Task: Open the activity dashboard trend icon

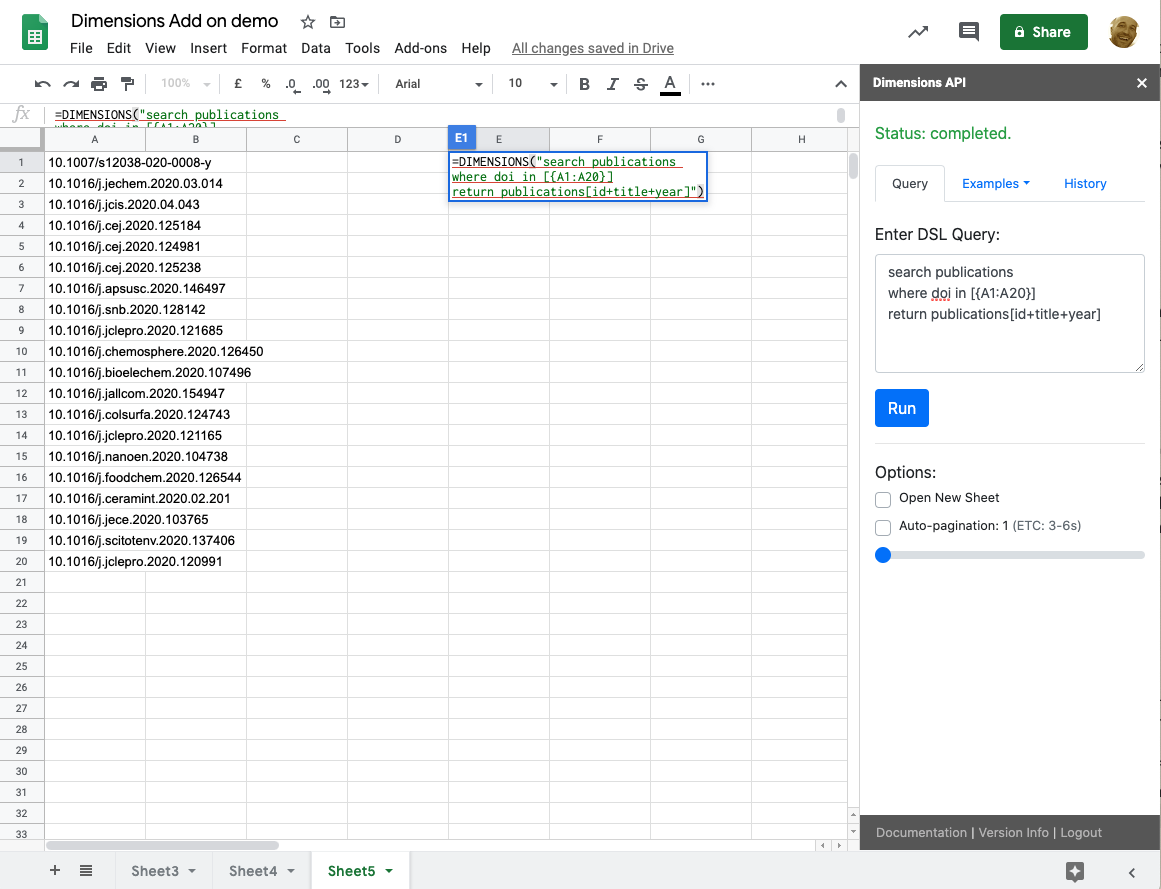Action: (918, 32)
